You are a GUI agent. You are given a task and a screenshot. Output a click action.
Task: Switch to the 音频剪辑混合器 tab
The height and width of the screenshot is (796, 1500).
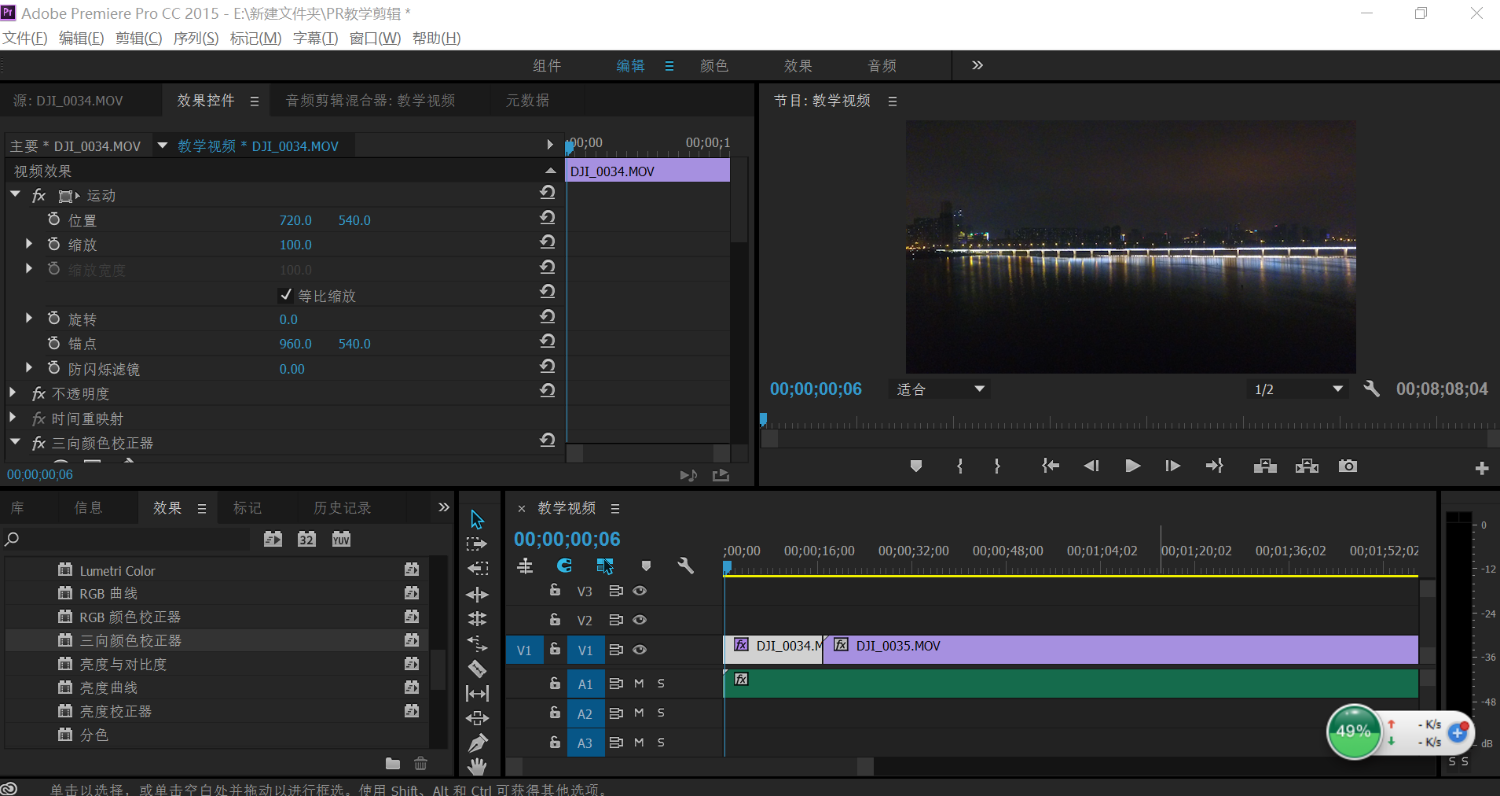coord(370,100)
